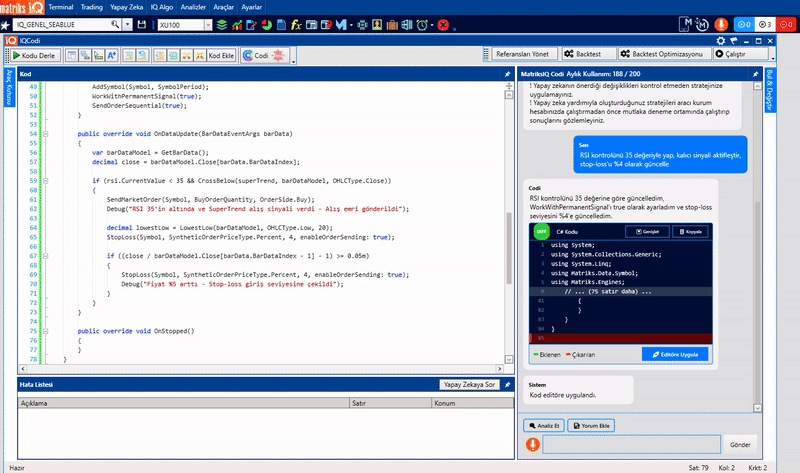
Task: Pin the Hata Listesi panel
Action: pyautogui.click(x=507, y=385)
